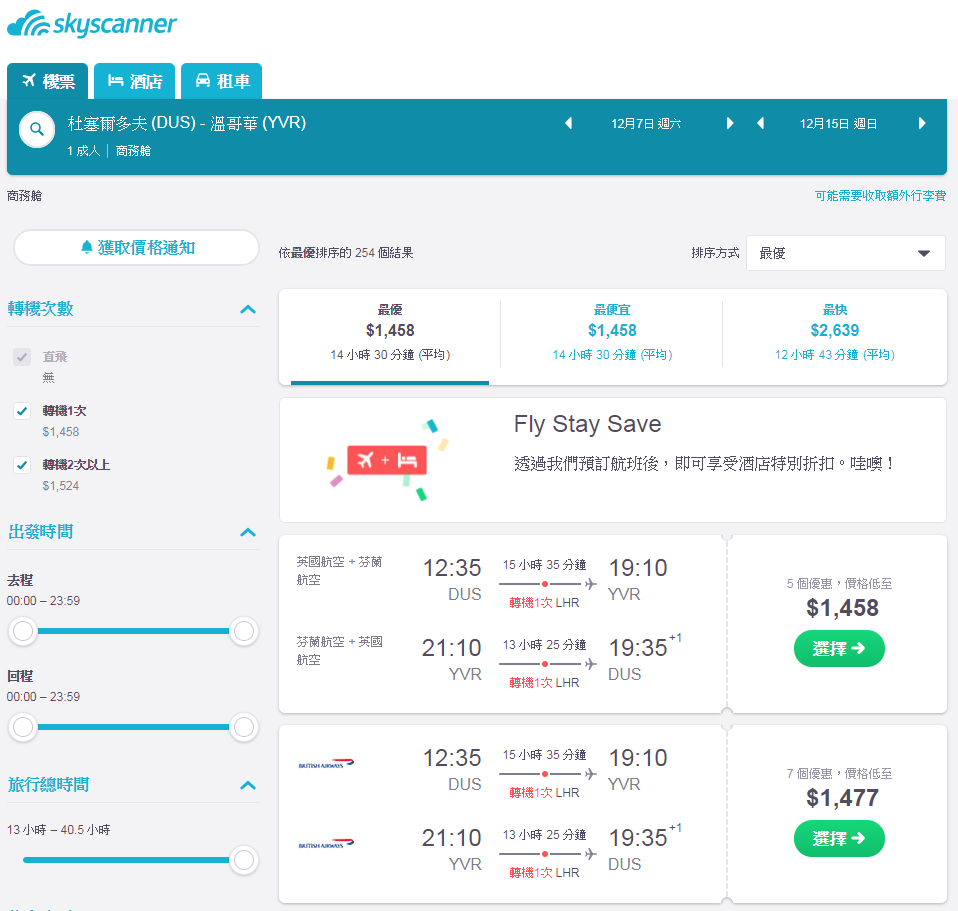The height and width of the screenshot is (911, 958).
Task: Go to next departure date arrow
Action: click(x=729, y=123)
